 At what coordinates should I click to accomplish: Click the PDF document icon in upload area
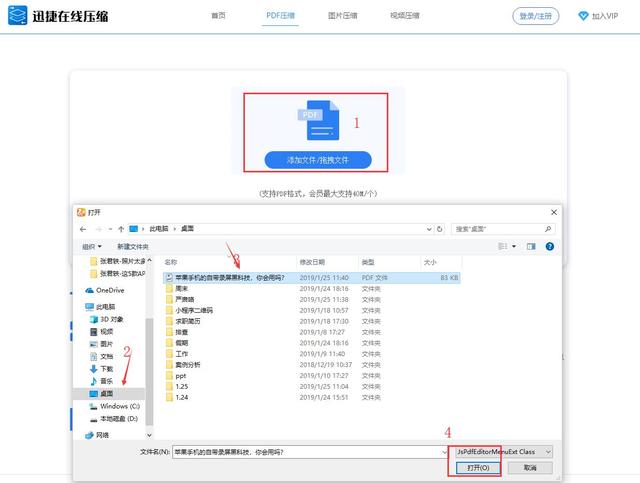(x=317, y=122)
